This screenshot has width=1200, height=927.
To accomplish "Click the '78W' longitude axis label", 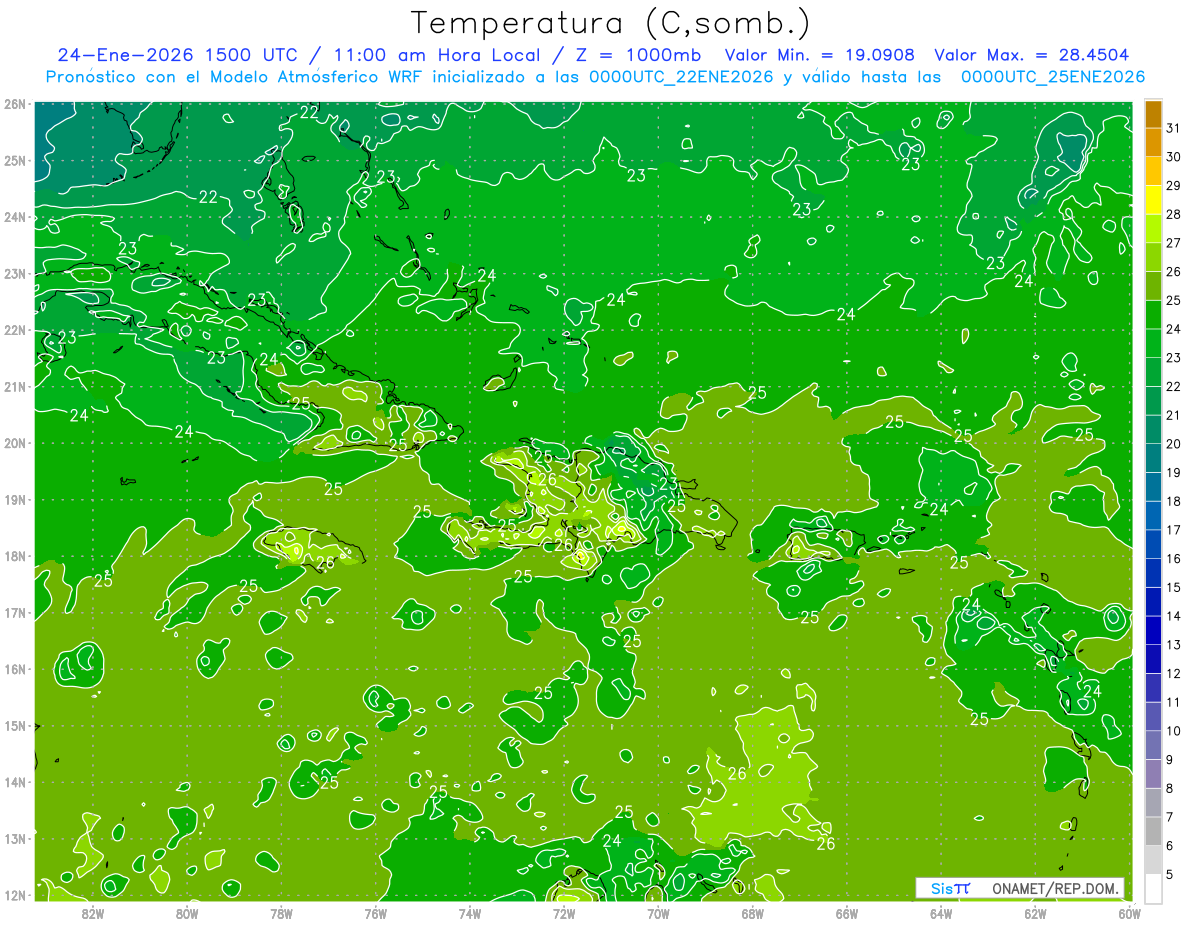I will click(281, 912).
